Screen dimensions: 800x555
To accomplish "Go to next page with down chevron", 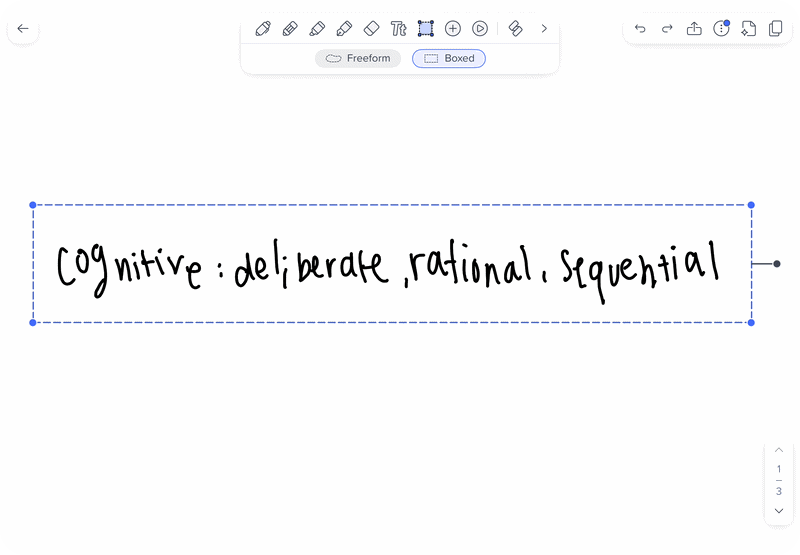I will pyautogui.click(x=779, y=511).
